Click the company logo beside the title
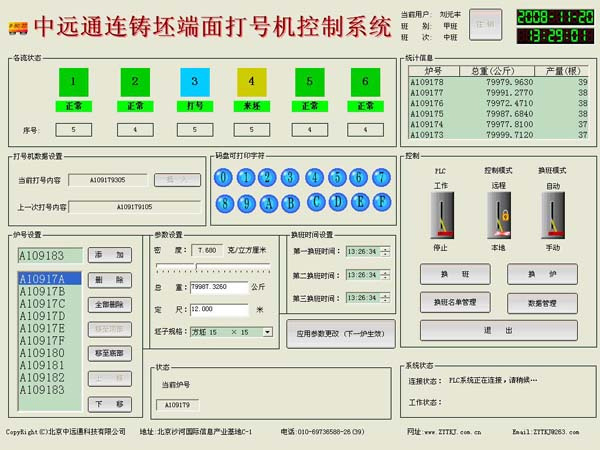 coord(18,26)
